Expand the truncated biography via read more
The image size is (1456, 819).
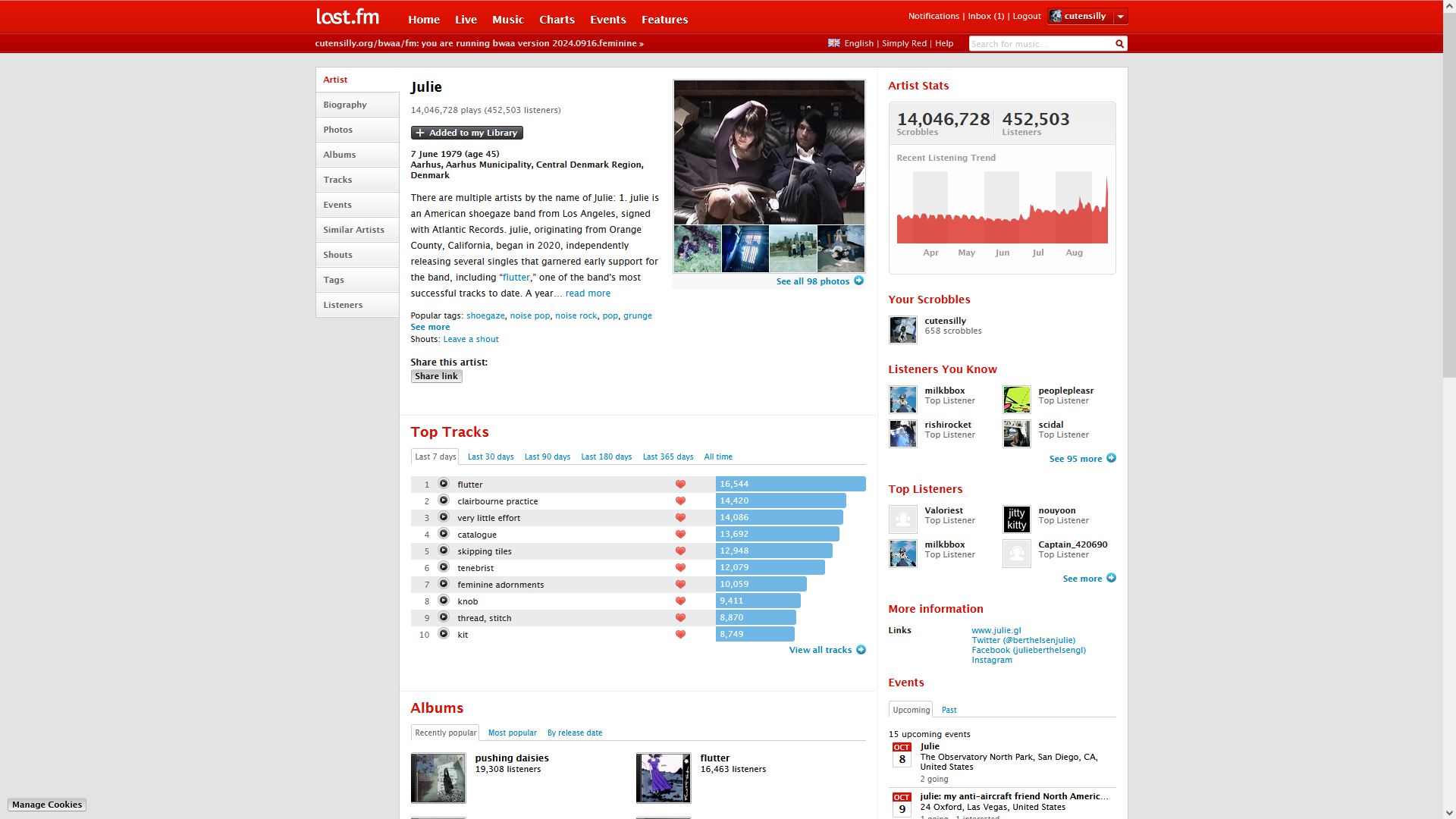tap(587, 293)
